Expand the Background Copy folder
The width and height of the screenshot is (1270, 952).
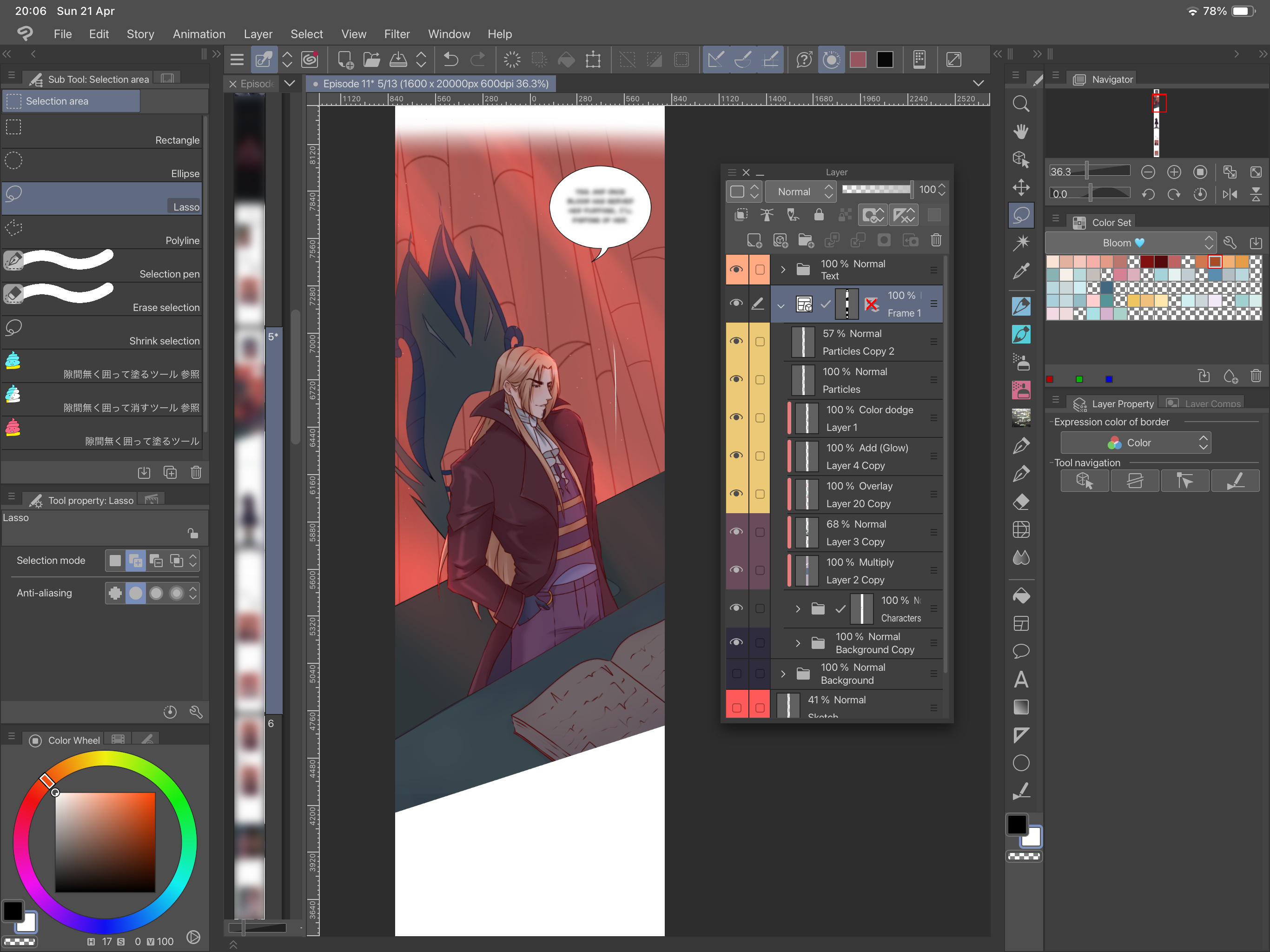pos(798,643)
